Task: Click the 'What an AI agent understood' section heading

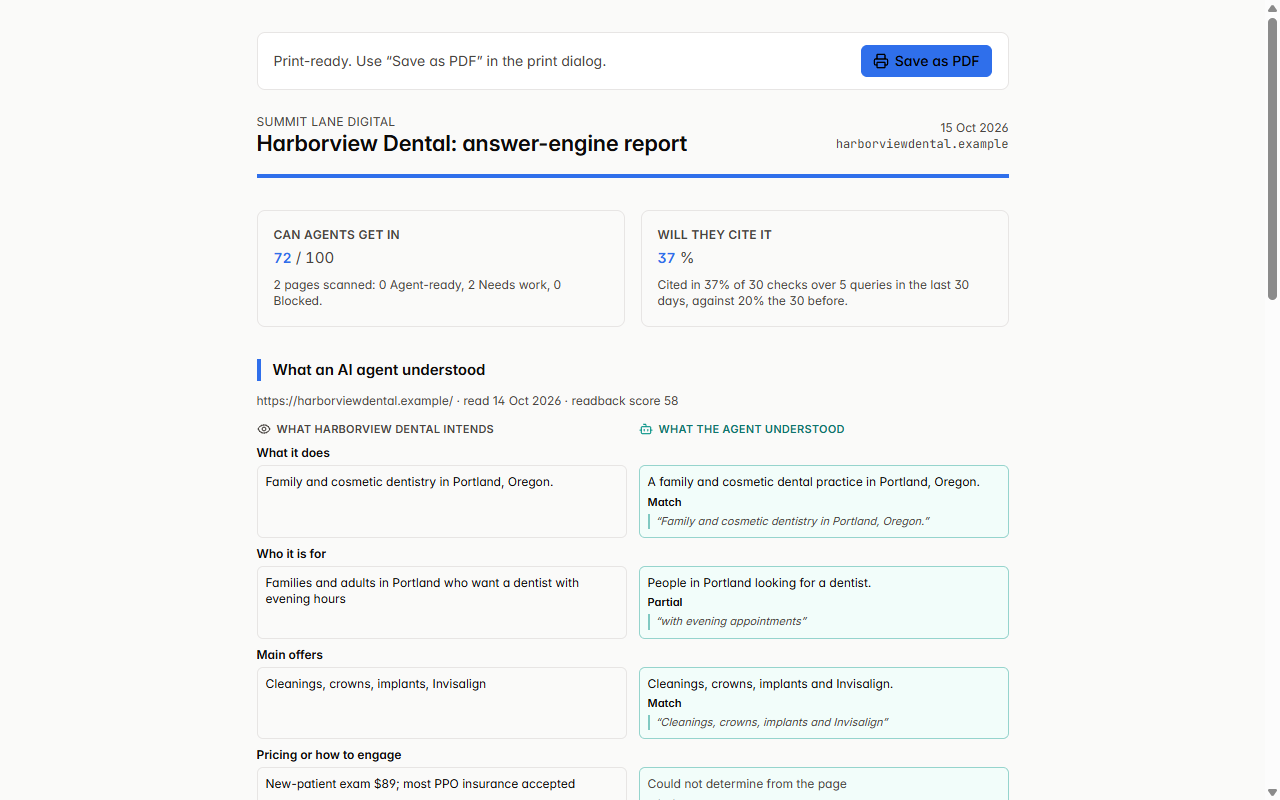Action: [x=379, y=370]
